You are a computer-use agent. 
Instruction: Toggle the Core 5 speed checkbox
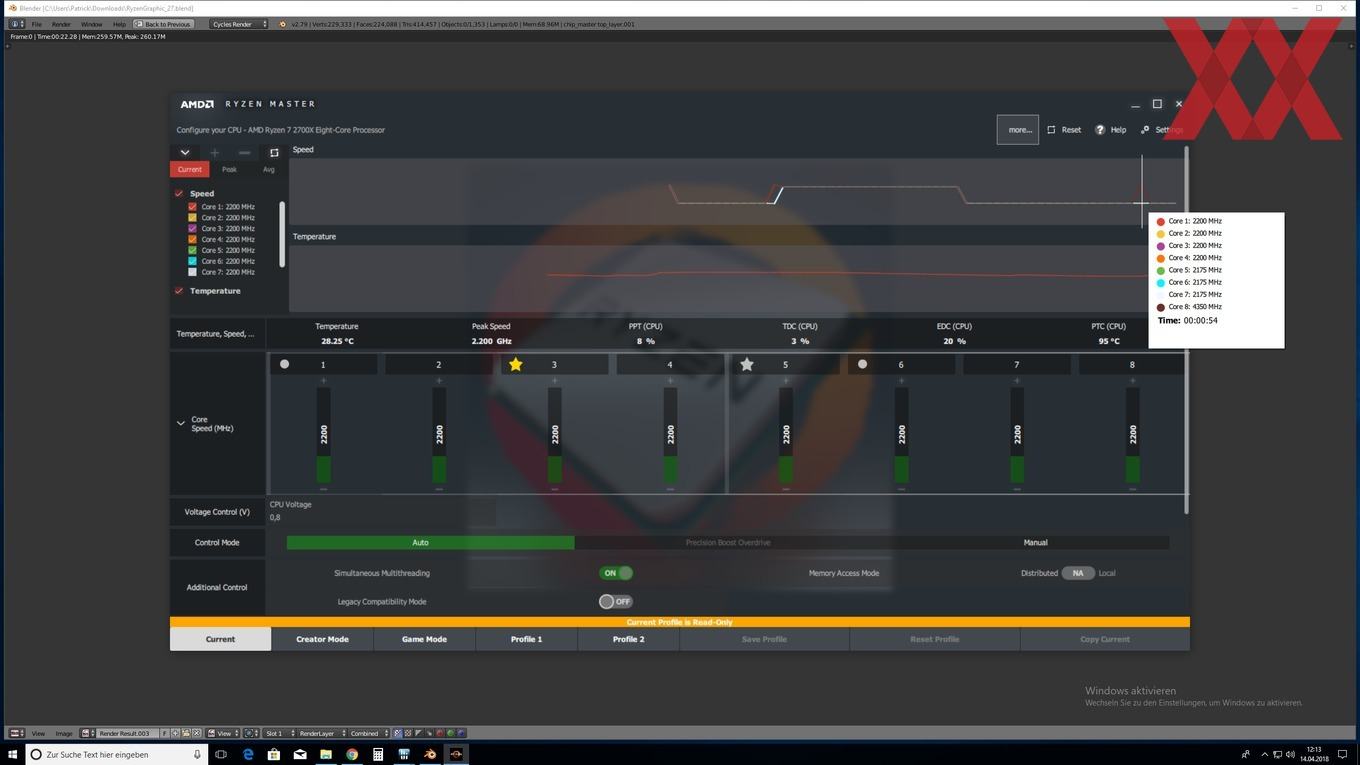tap(193, 250)
